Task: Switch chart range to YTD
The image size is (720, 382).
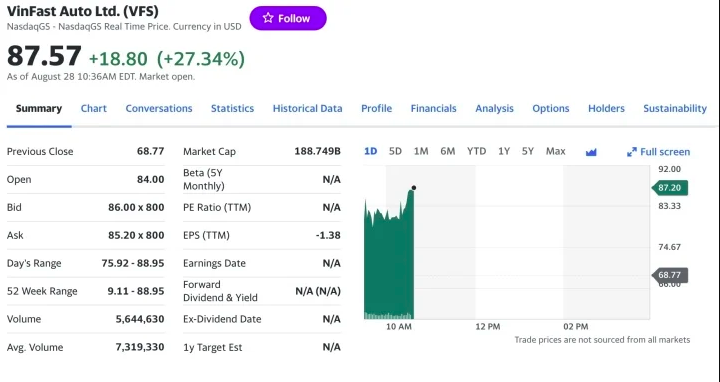Action: (x=477, y=151)
